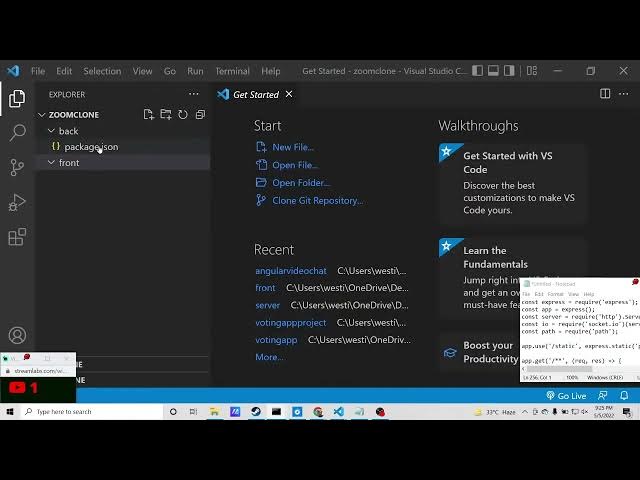The image size is (640, 480).
Task: Select the Get Started tab
Action: point(256,94)
